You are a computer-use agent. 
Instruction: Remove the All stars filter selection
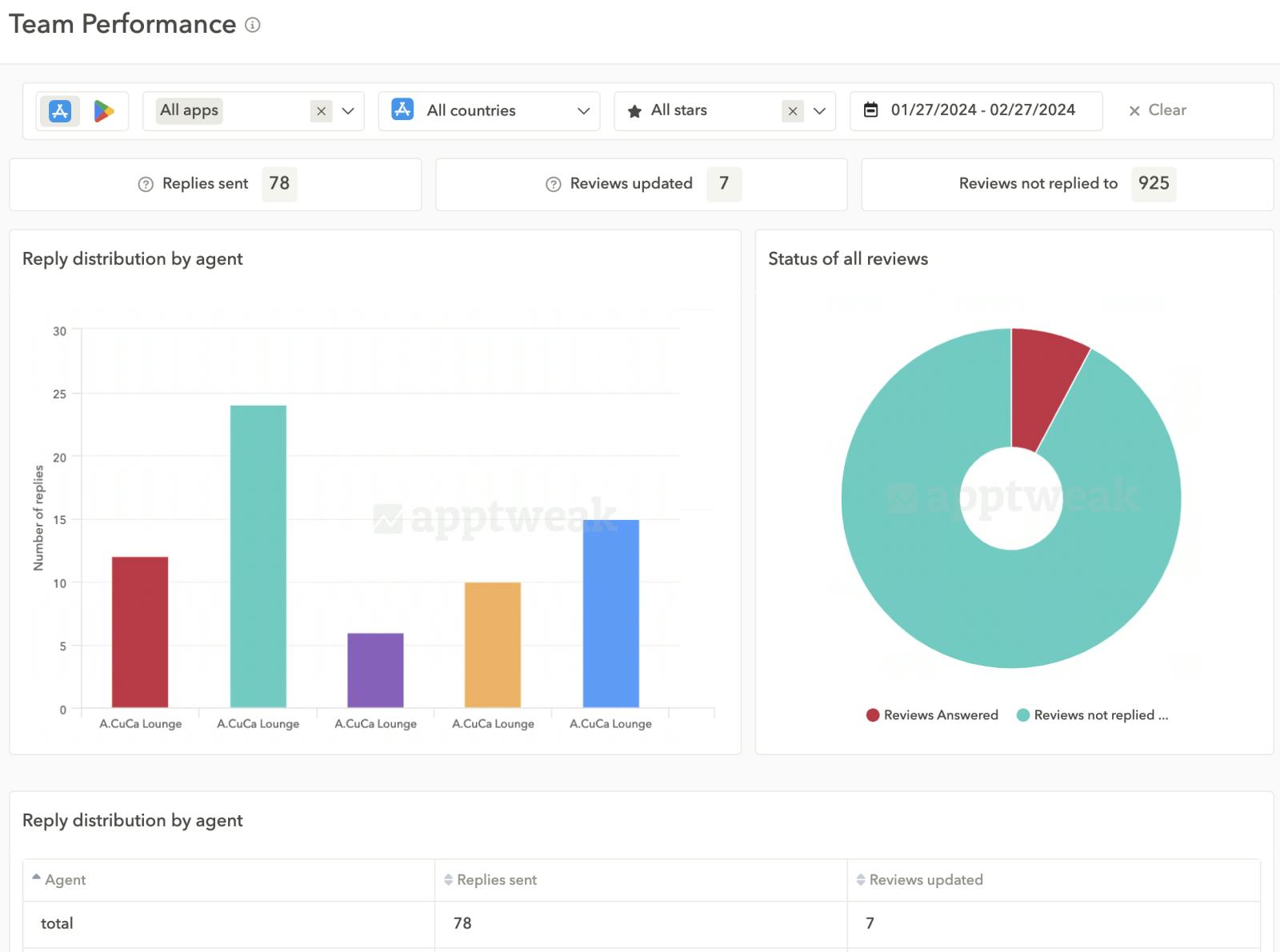click(792, 110)
